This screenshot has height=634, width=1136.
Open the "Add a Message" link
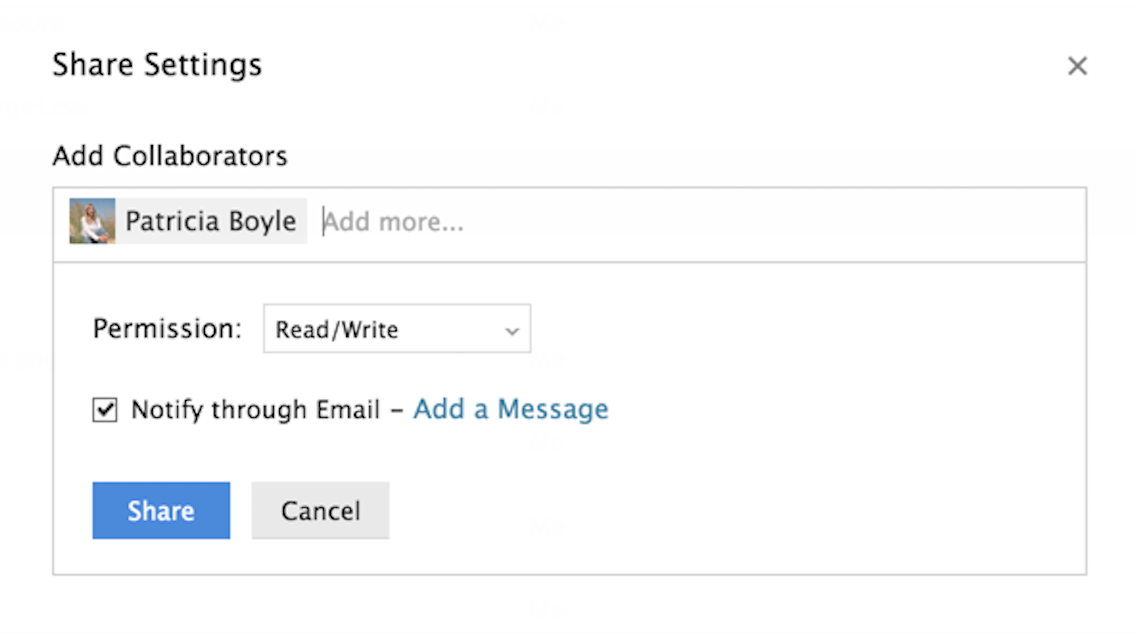(510, 409)
